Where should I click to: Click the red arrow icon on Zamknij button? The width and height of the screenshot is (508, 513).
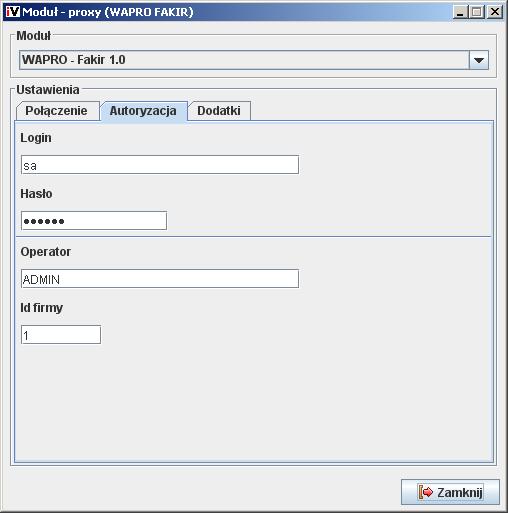426,492
